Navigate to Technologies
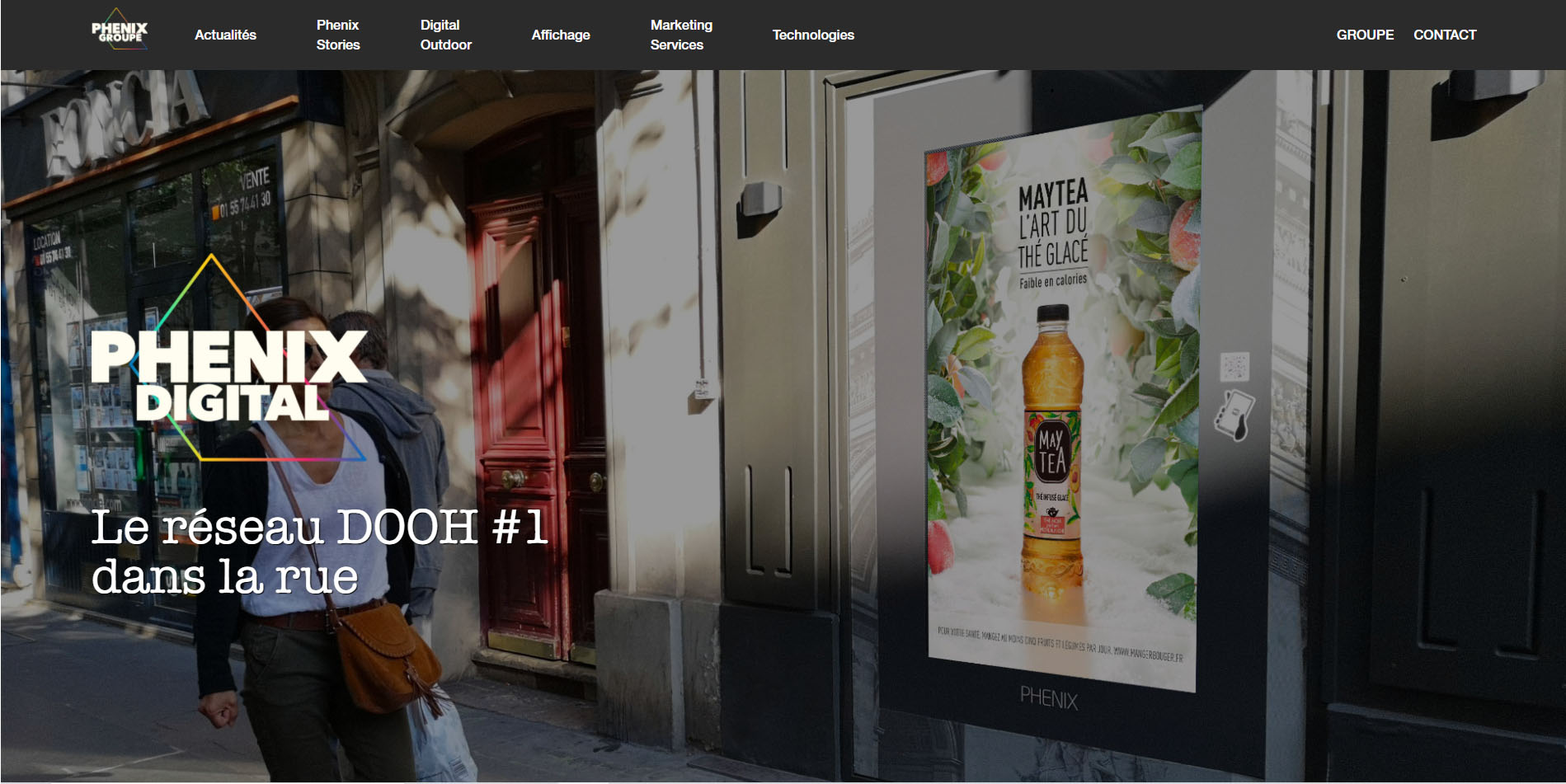The height and width of the screenshot is (784, 1566). coord(813,35)
